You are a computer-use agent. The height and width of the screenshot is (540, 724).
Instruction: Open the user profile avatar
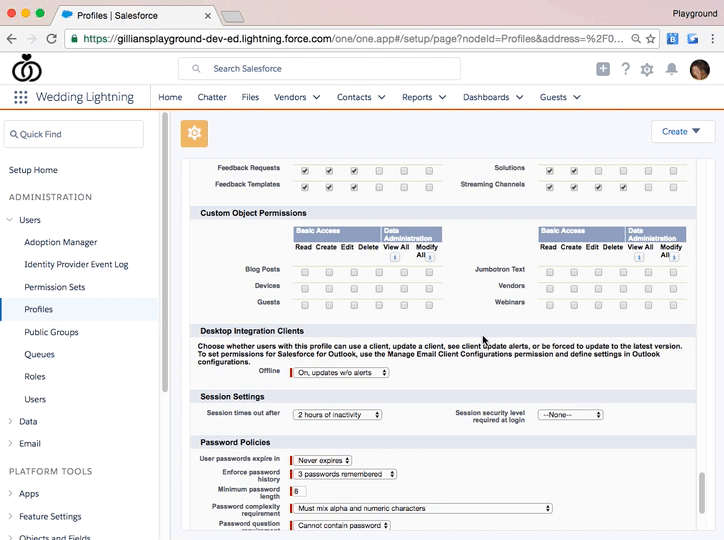click(x=700, y=70)
